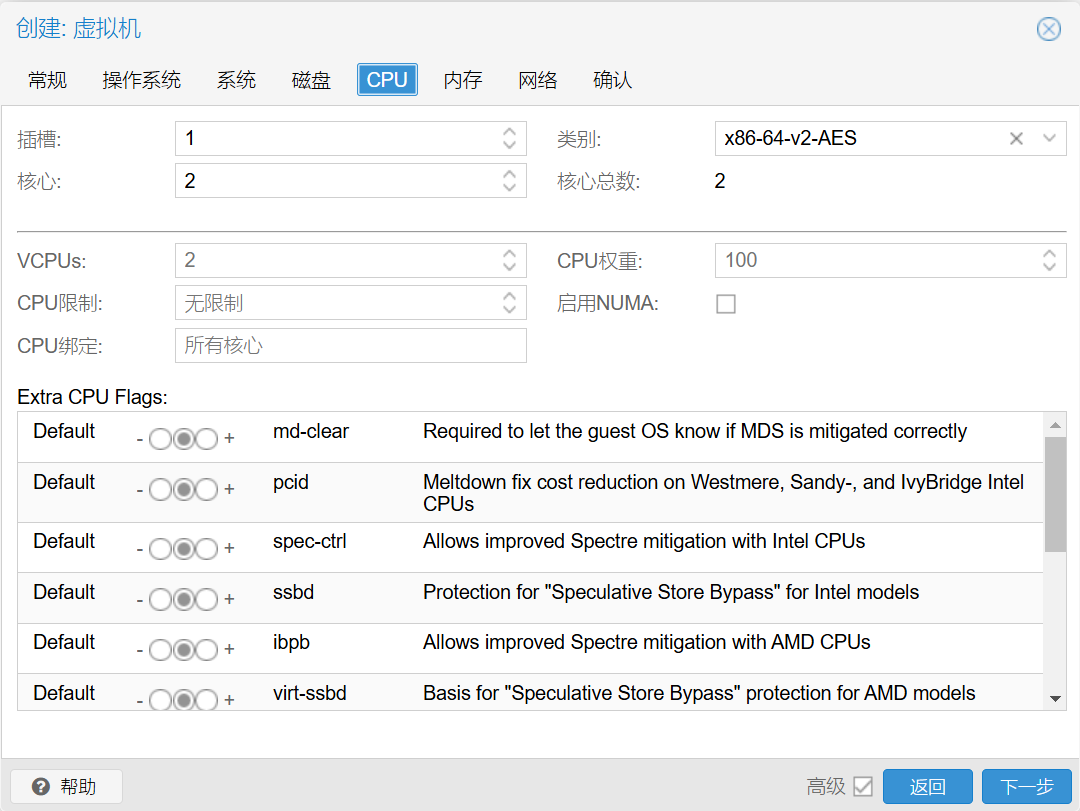The height and width of the screenshot is (811, 1080).
Task: Click the CPU绑定 affinity input field
Action: 350,346
